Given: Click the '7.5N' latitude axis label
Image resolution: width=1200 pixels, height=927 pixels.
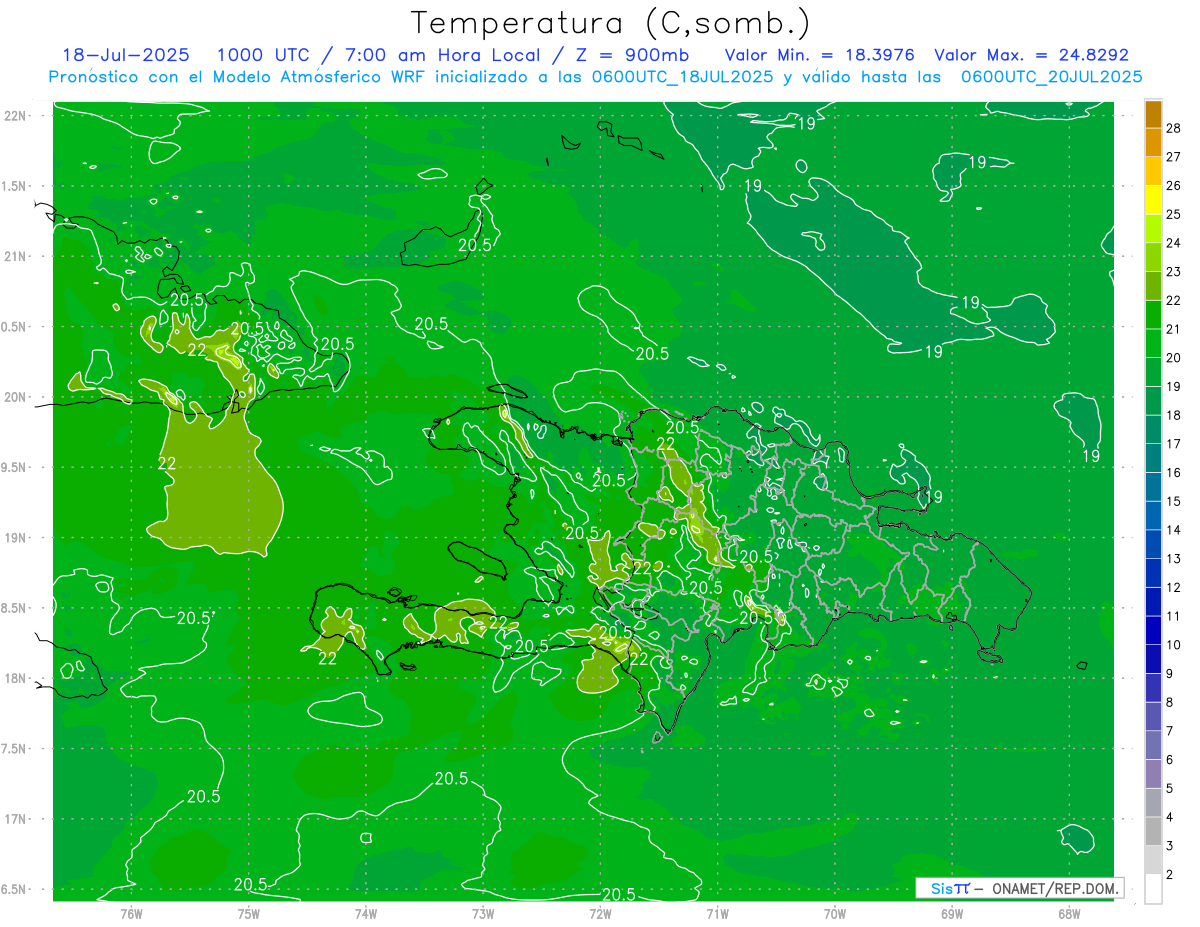Looking at the screenshot, I should pyautogui.click(x=15, y=748).
